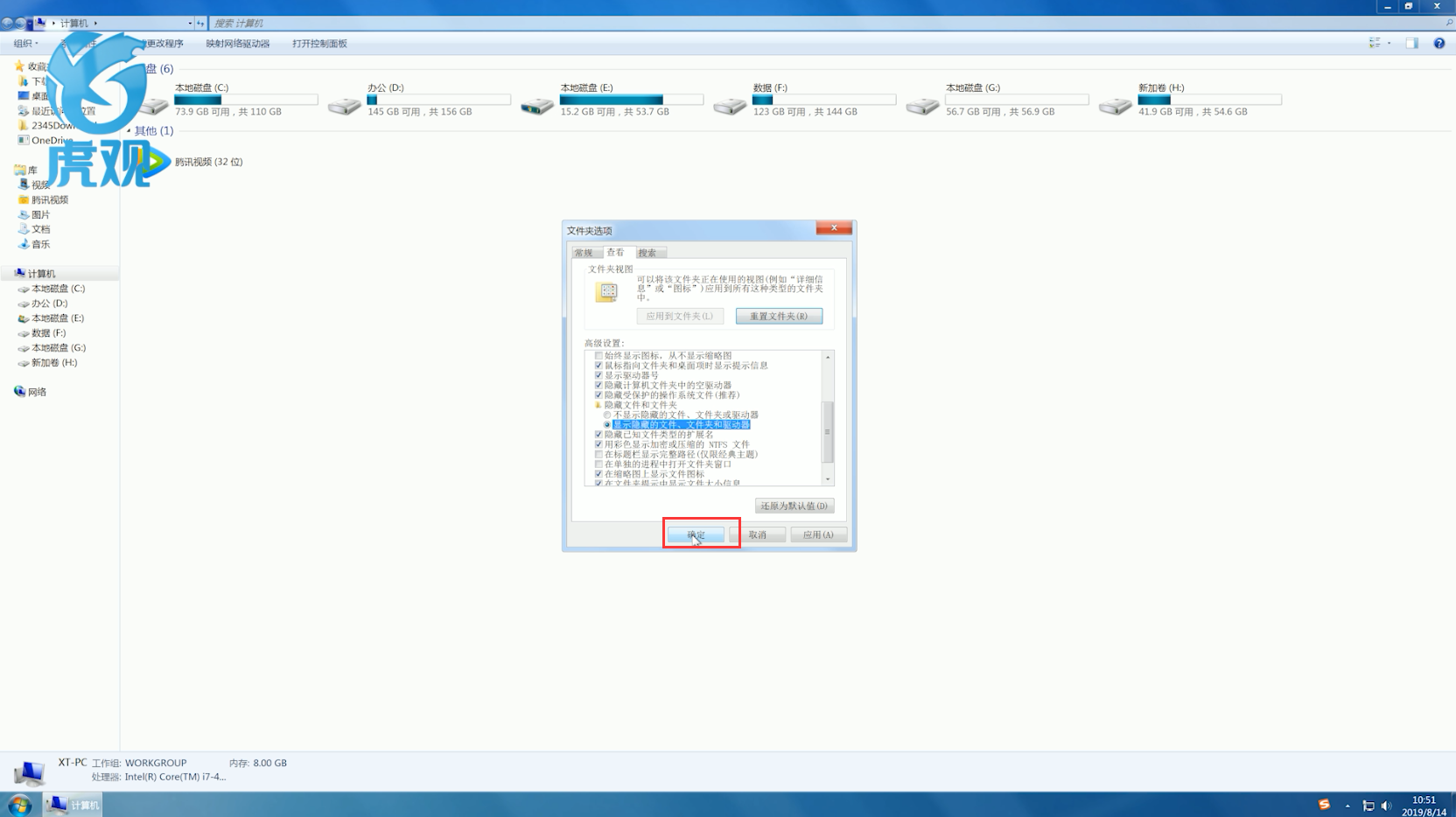1456x817 pixels.
Task: Select 不显示隐藏的文件、文件夹或驱动器 radio
Action: point(607,415)
